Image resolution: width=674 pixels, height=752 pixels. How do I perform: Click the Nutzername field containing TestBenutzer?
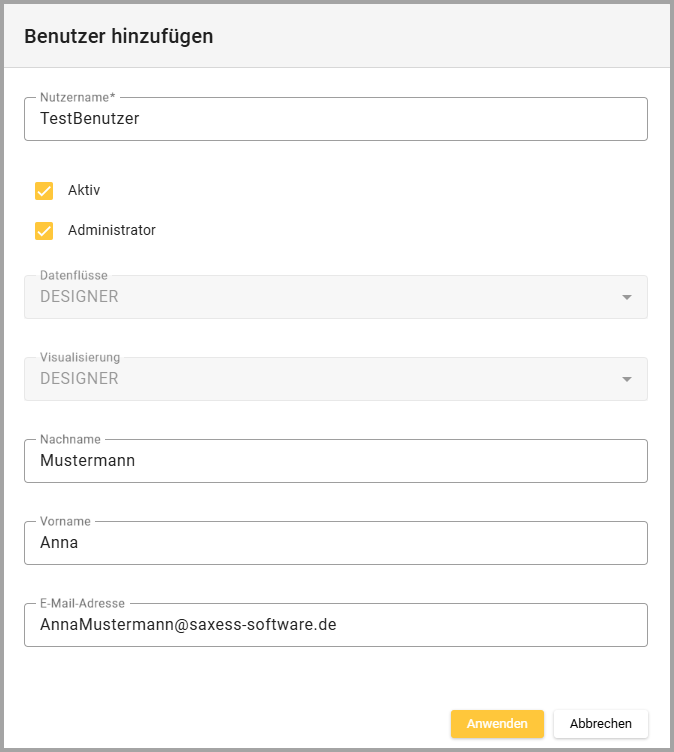(335, 119)
